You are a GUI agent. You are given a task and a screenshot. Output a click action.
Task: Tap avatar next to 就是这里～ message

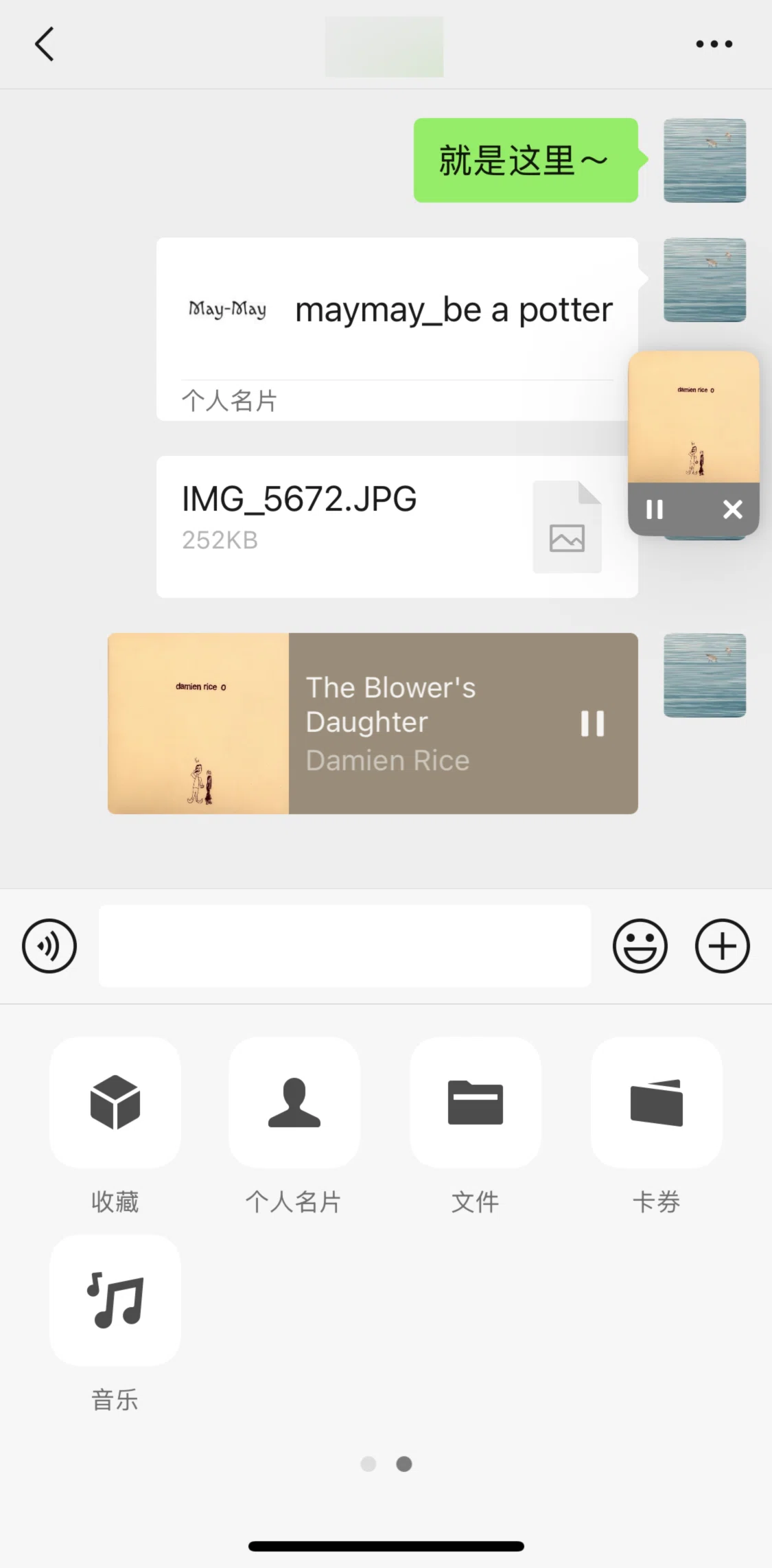(x=705, y=160)
